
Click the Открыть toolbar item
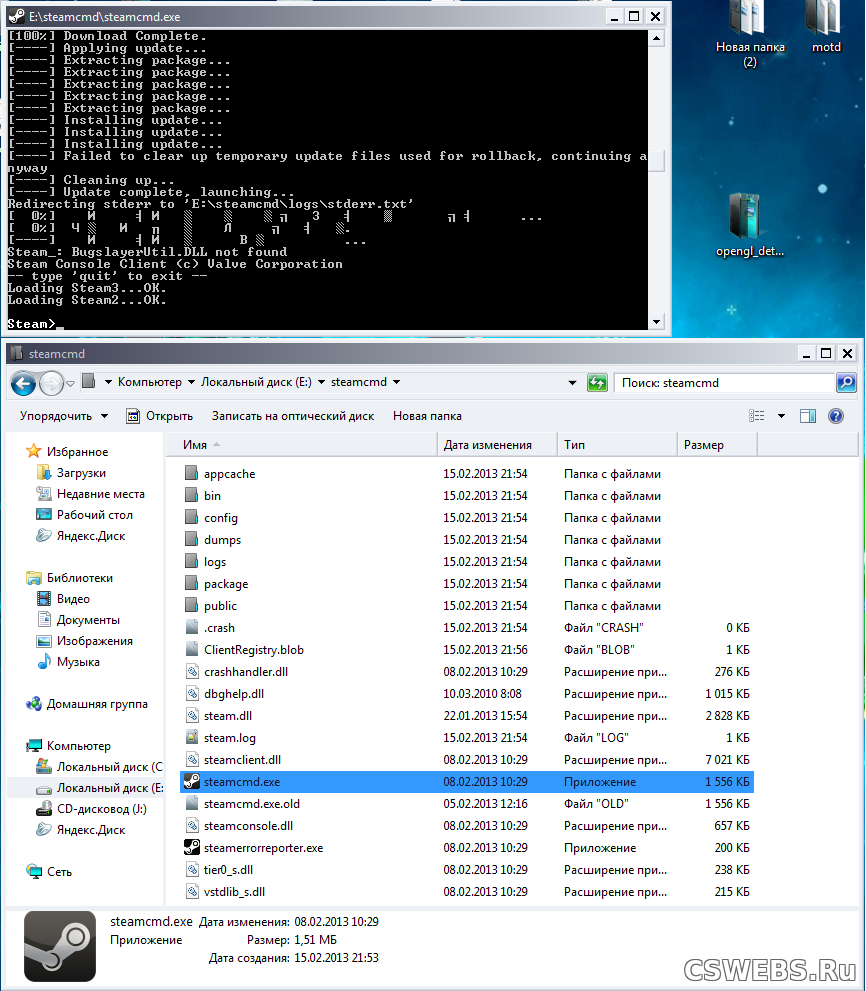click(159, 416)
